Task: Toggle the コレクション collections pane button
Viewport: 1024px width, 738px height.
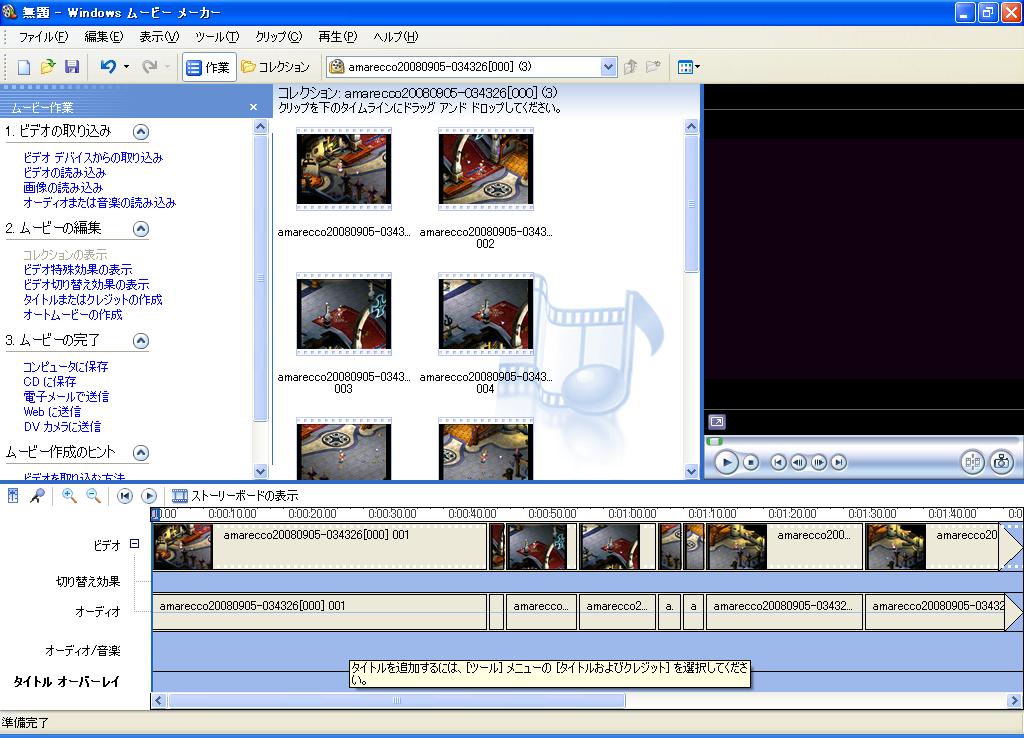Action: coord(275,67)
